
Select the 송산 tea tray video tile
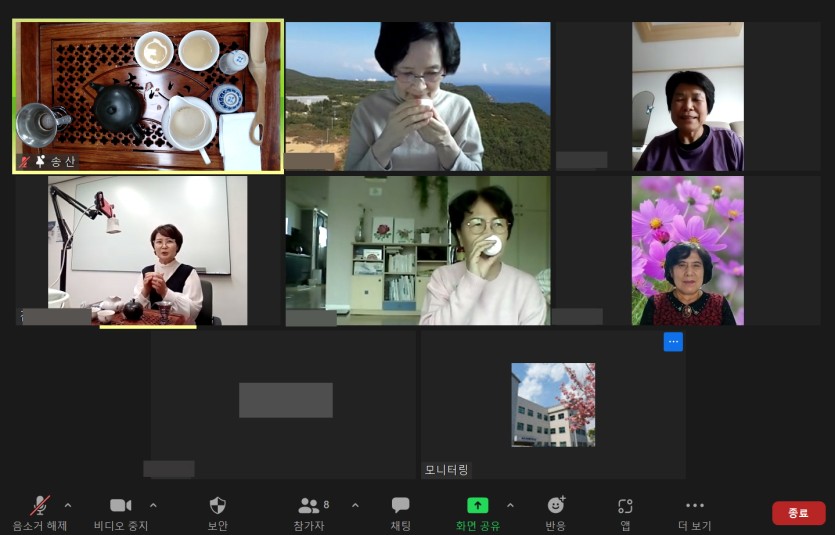tap(148, 96)
